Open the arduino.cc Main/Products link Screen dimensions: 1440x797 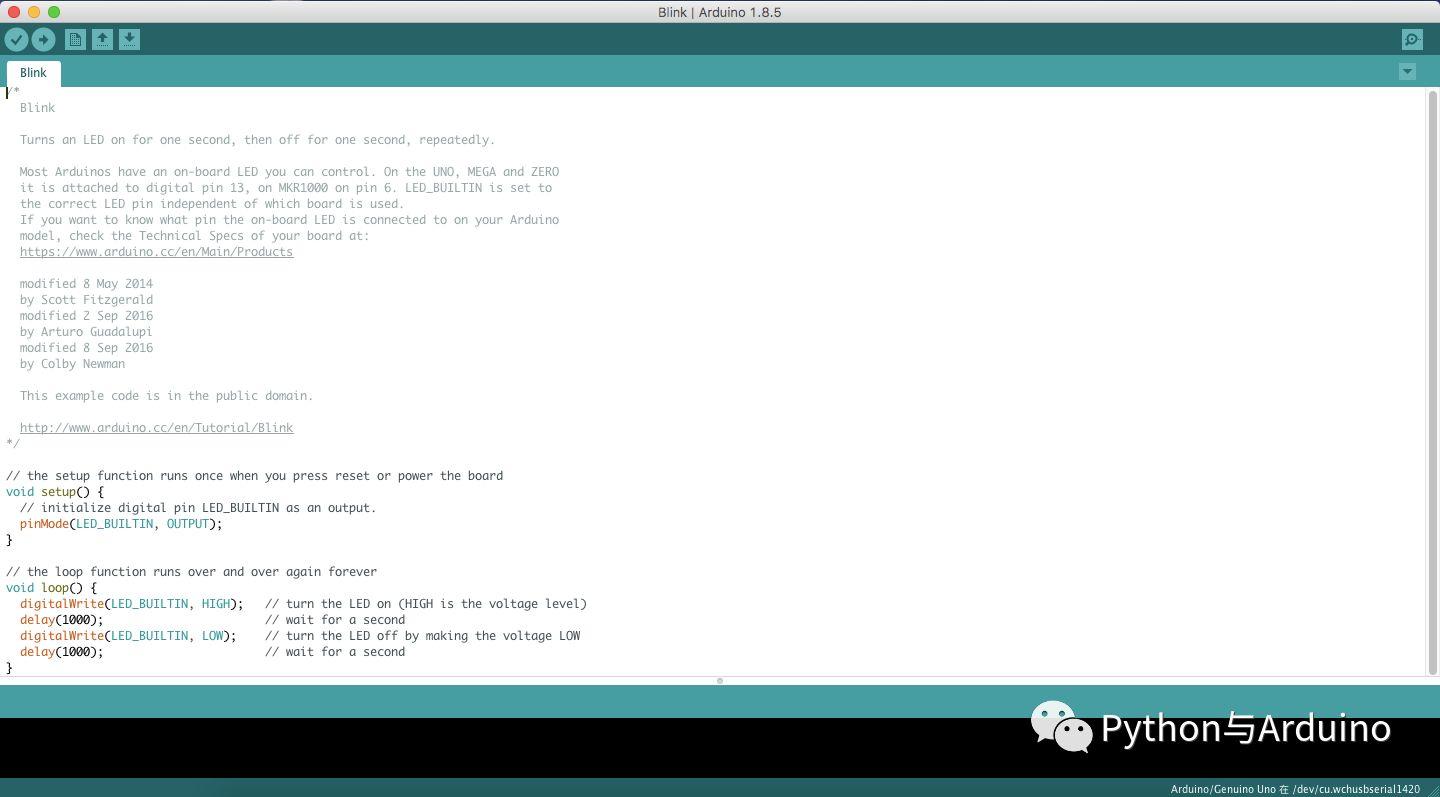156,252
